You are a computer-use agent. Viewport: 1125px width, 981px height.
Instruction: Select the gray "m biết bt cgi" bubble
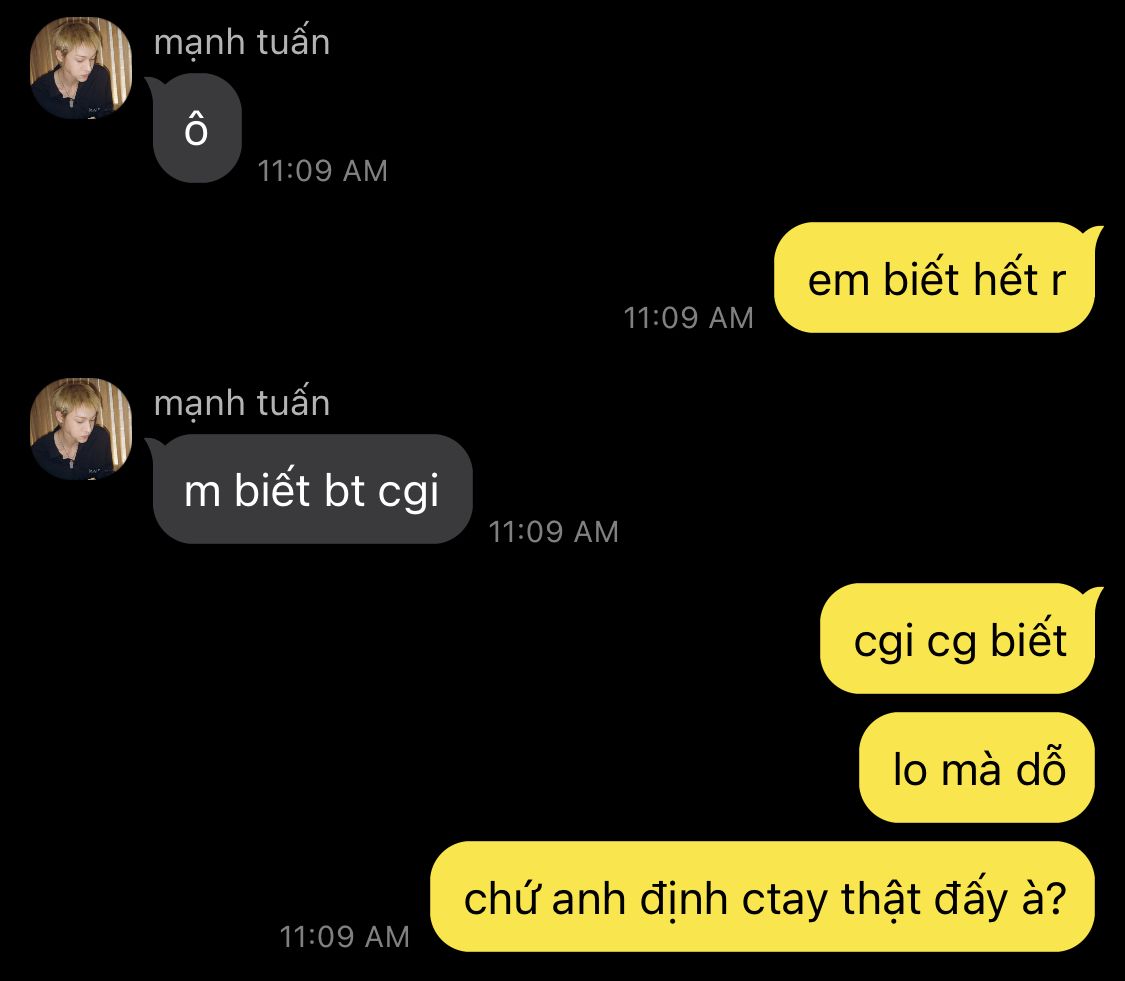point(312,489)
